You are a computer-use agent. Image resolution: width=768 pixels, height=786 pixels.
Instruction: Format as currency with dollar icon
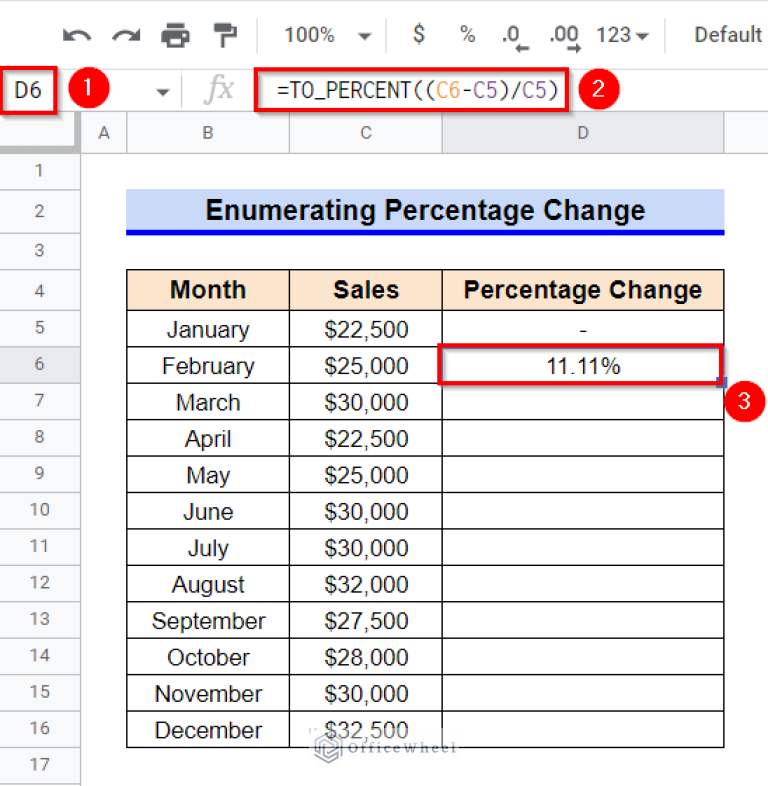[419, 35]
